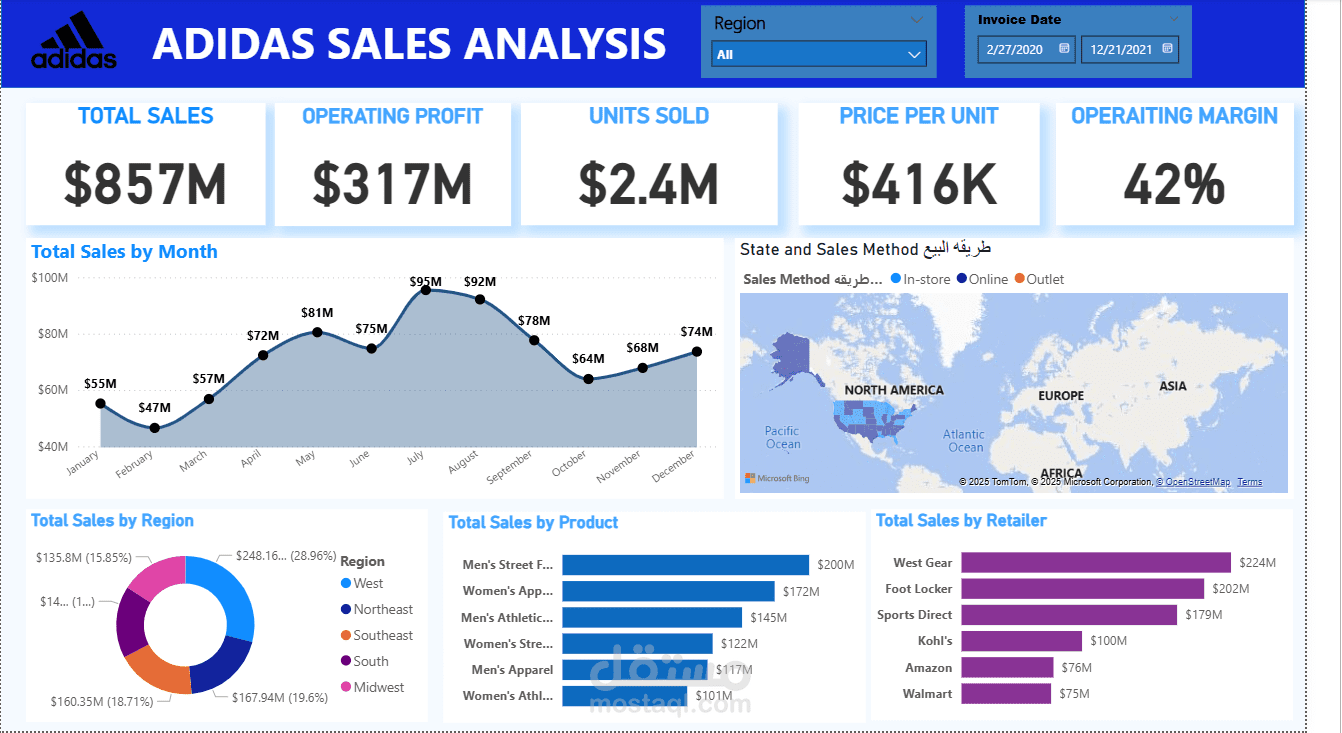The image size is (1342, 733).
Task: Select the April $72M data point
Action: (x=263, y=355)
